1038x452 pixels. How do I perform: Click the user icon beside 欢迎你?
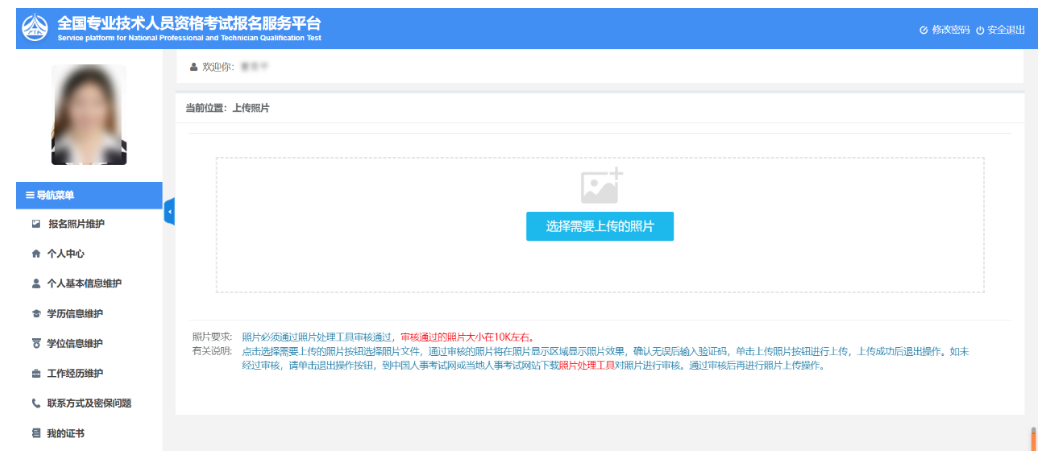(193, 67)
